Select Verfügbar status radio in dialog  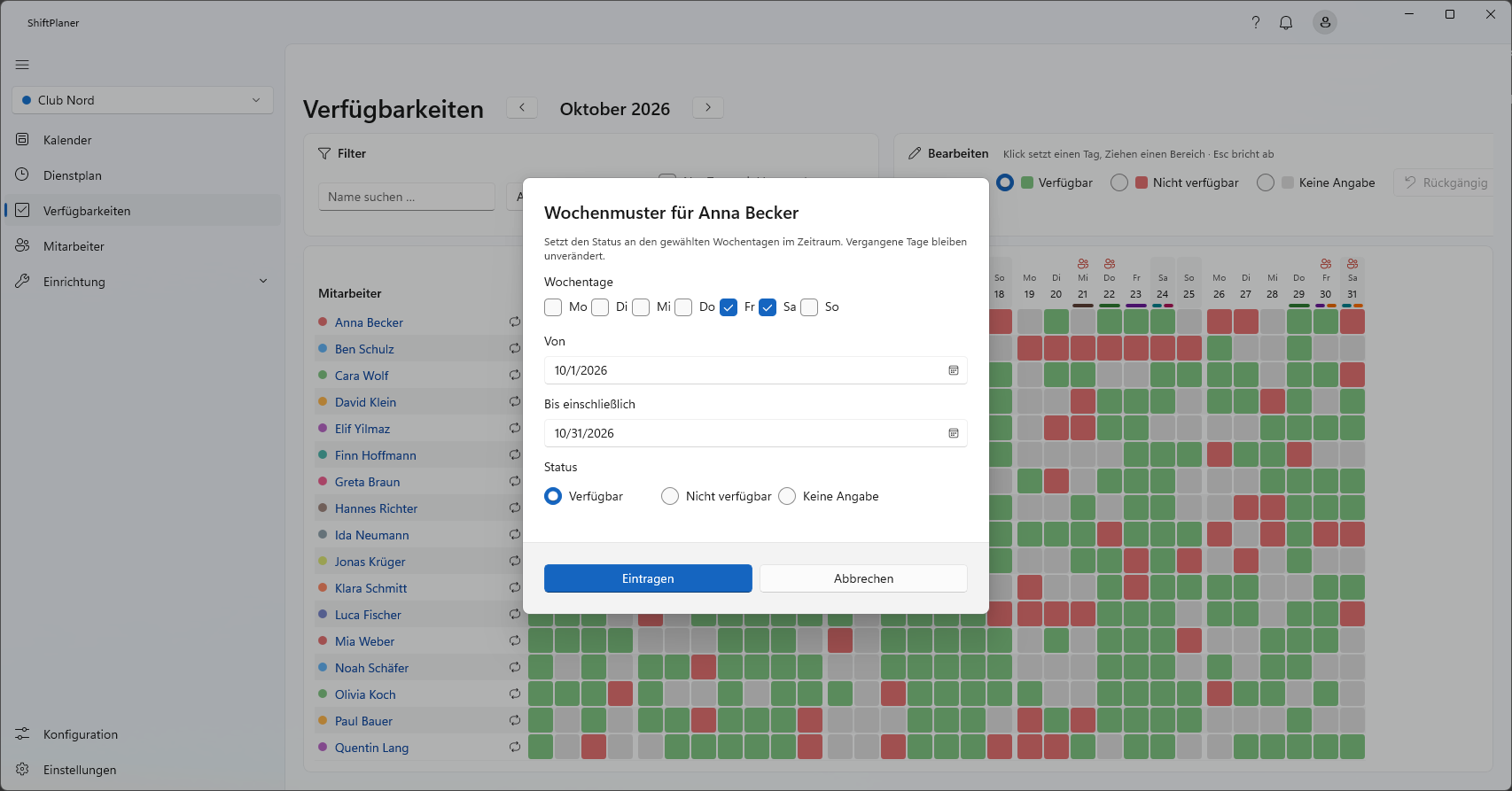click(553, 496)
